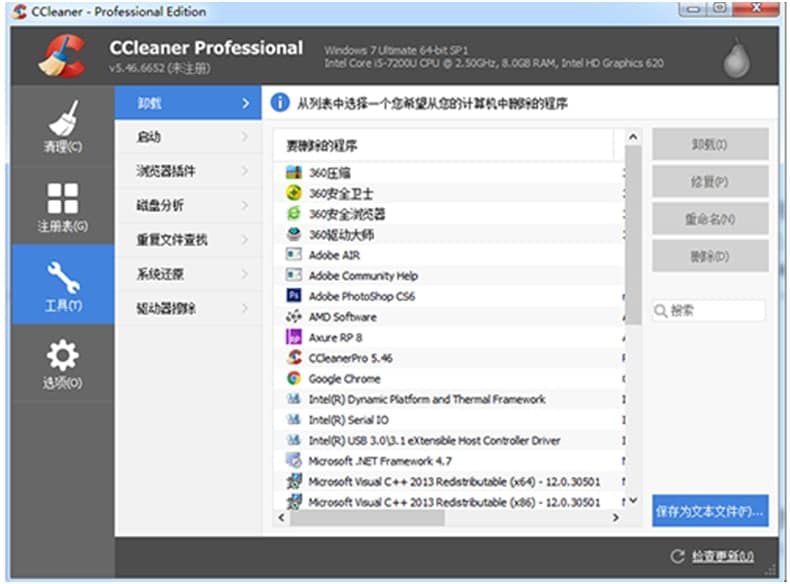The height and width of the screenshot is (584, 790).
Task: Select the 360安全卫士 icon
Action: pos(294,193)
